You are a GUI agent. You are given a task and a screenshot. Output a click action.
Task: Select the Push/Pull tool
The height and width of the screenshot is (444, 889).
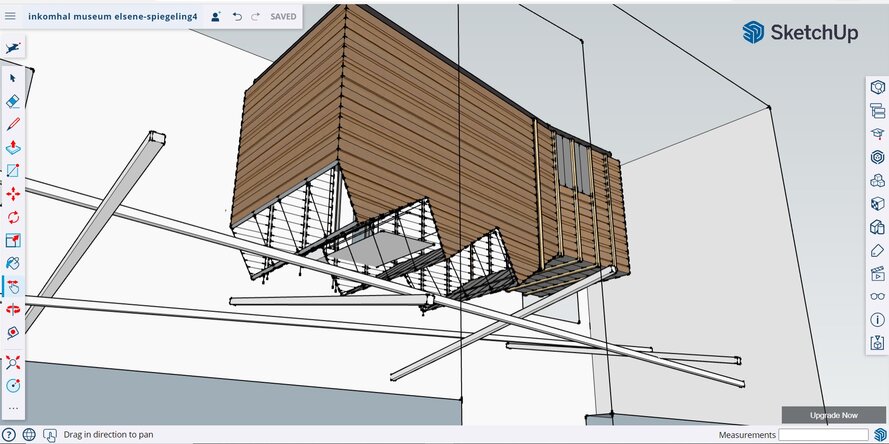[13, 147]
